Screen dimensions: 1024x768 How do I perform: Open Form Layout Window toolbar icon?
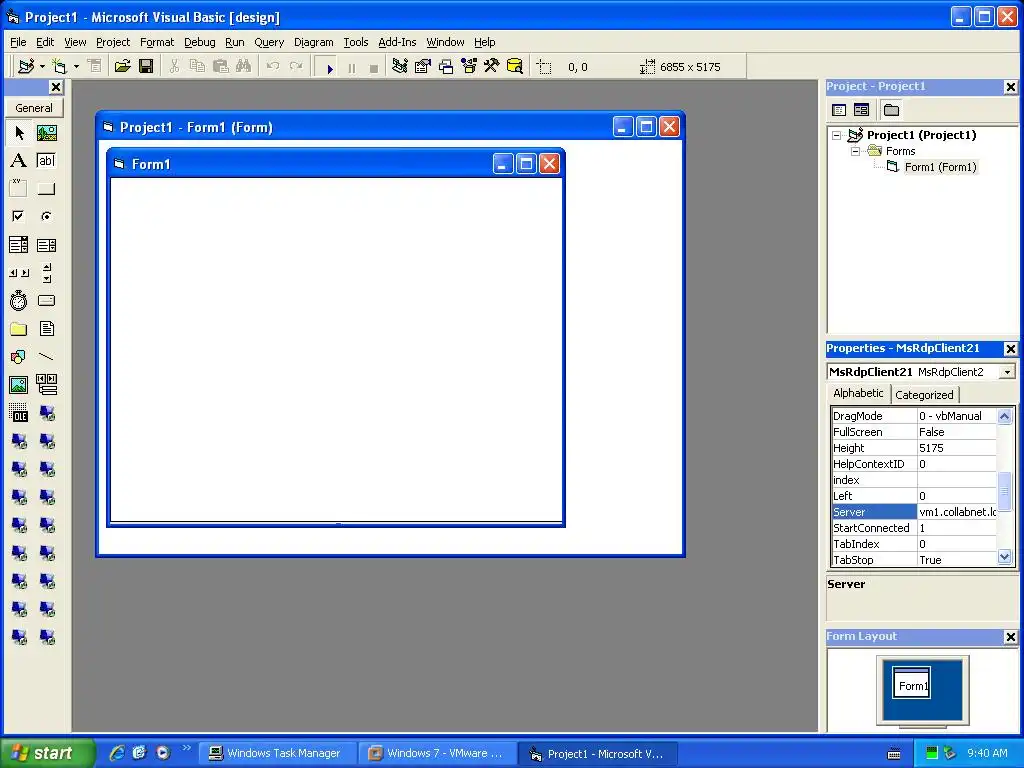(446, 67)
